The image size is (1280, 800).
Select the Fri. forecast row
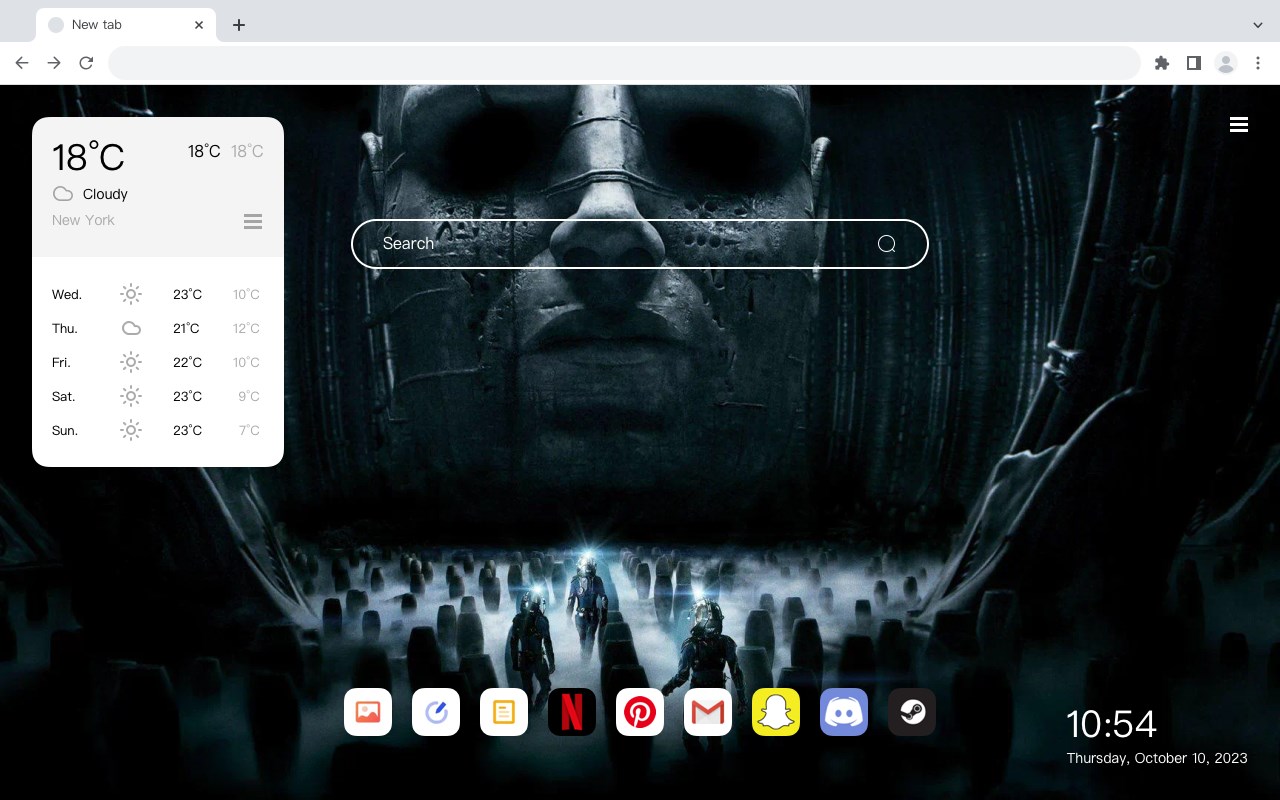tap(157, 362)
